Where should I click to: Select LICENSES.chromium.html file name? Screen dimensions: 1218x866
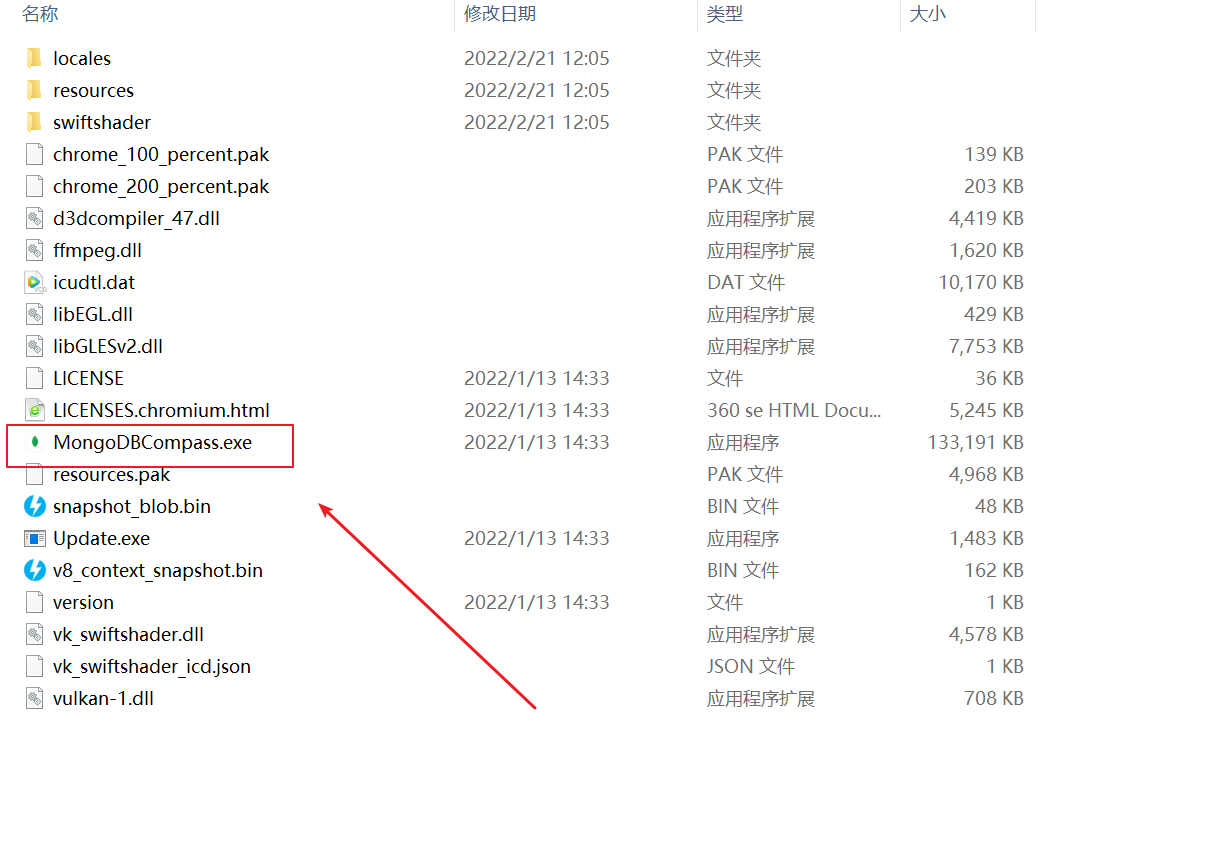161,410
